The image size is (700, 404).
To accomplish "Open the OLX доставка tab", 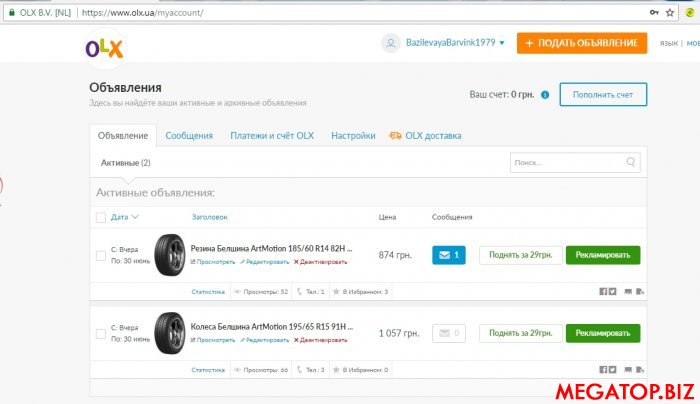I will click(433, 136).
